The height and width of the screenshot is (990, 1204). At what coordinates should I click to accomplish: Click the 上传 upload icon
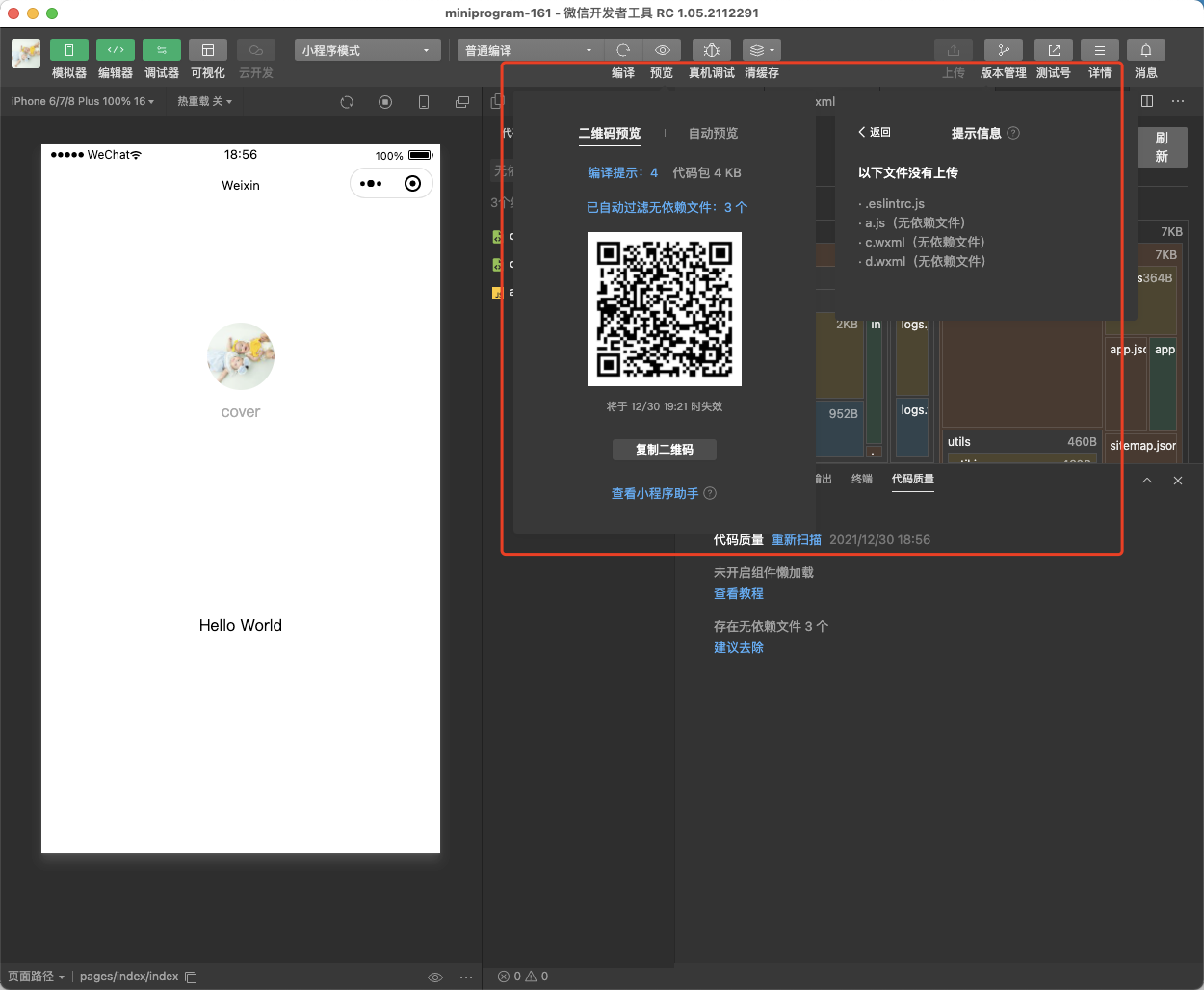point(954,50)
